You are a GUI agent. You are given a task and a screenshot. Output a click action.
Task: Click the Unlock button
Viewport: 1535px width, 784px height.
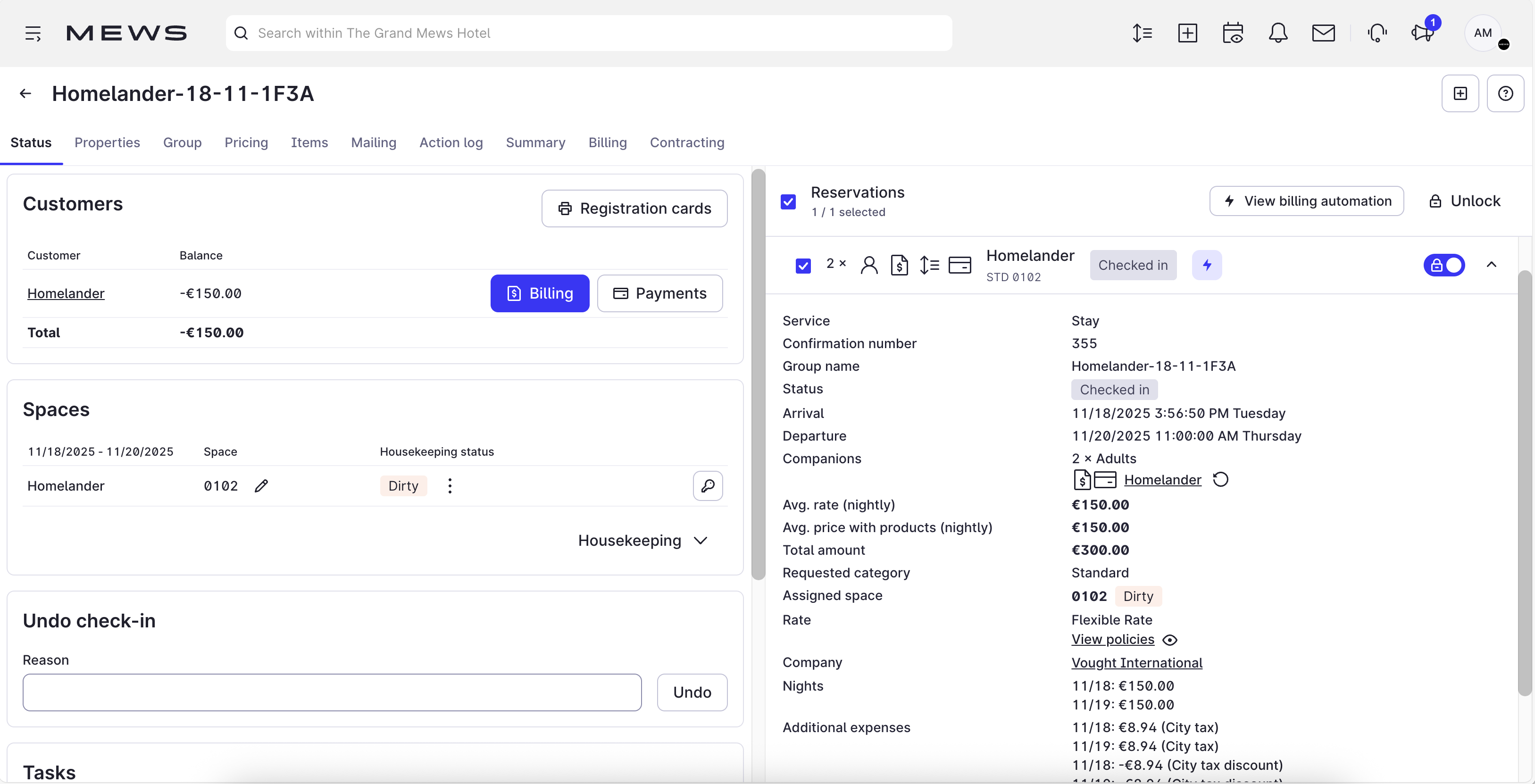1464,201
